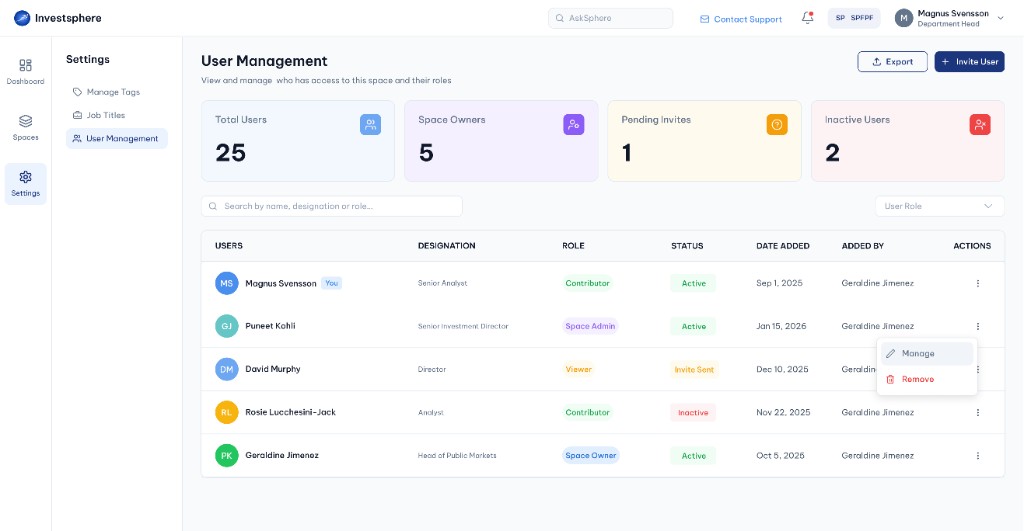The image size is (1024, 531).
Task: Click the USERS column header
Action: (x=229, y=246)
